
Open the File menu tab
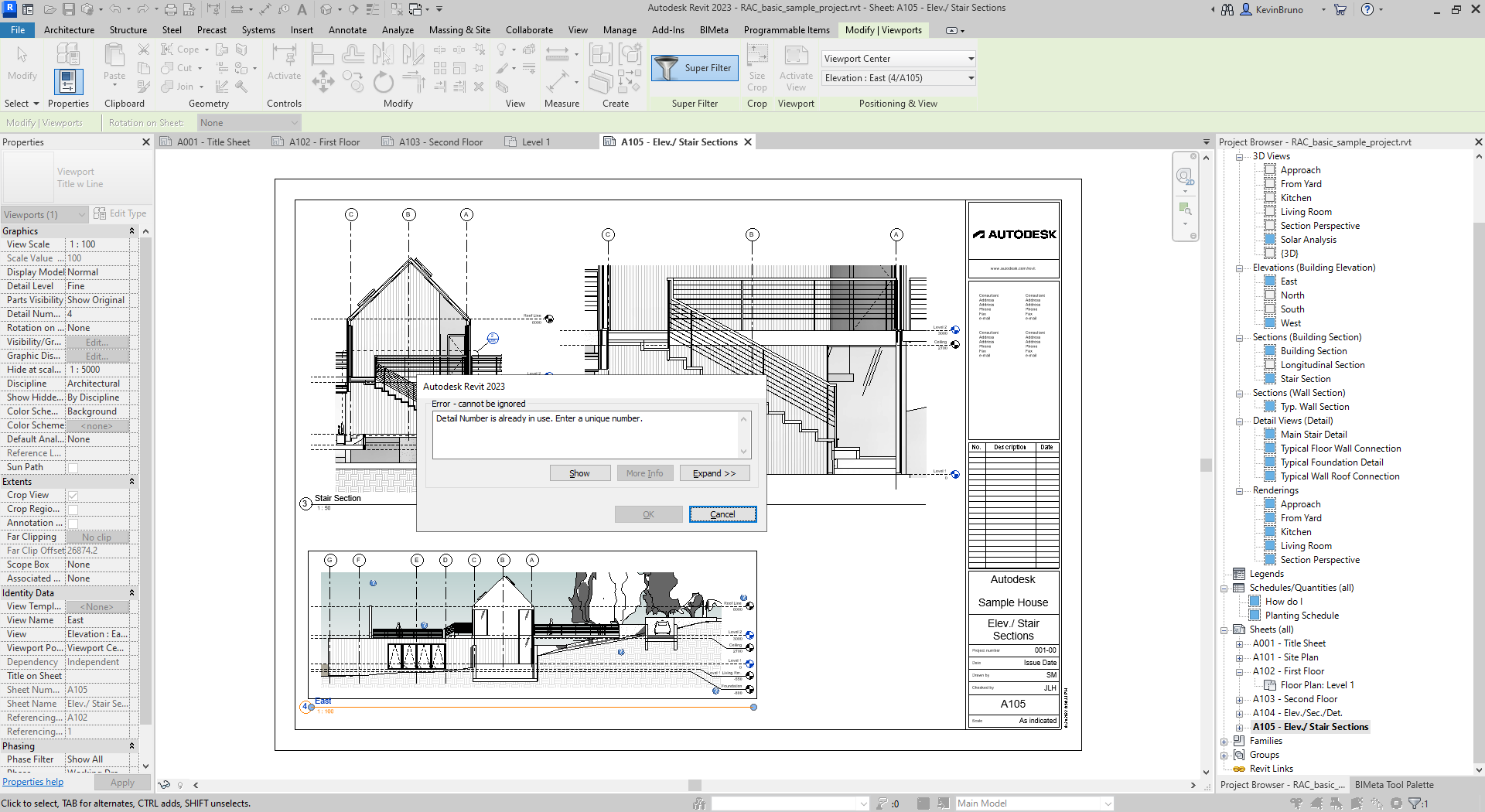pos(18,30)
